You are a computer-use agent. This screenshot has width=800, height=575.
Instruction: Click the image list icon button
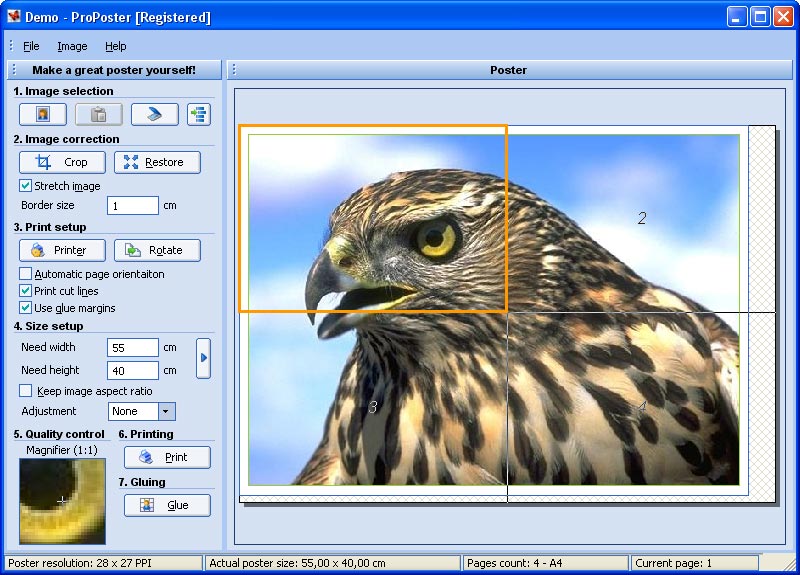pos(198,114)
